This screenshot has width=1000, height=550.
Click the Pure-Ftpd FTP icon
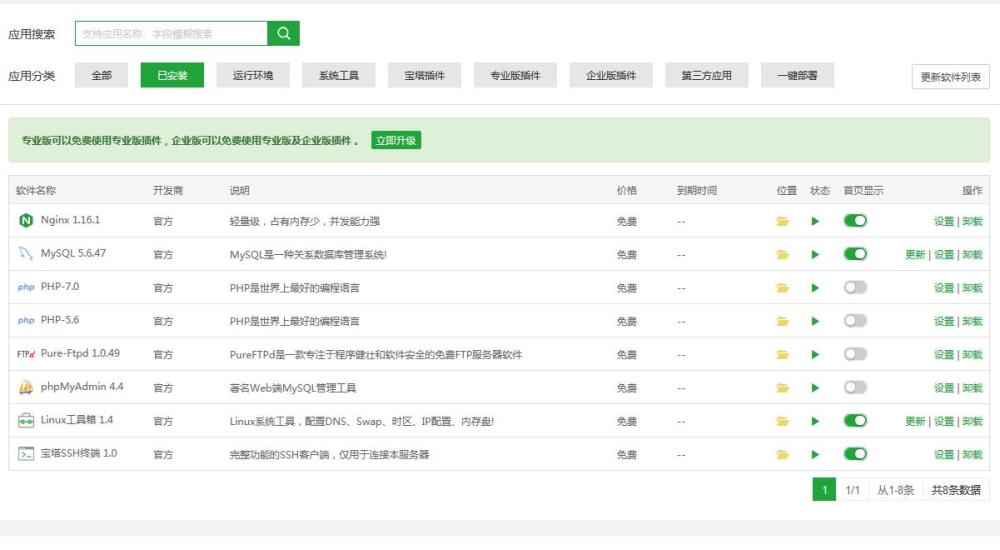coord(26,354)
